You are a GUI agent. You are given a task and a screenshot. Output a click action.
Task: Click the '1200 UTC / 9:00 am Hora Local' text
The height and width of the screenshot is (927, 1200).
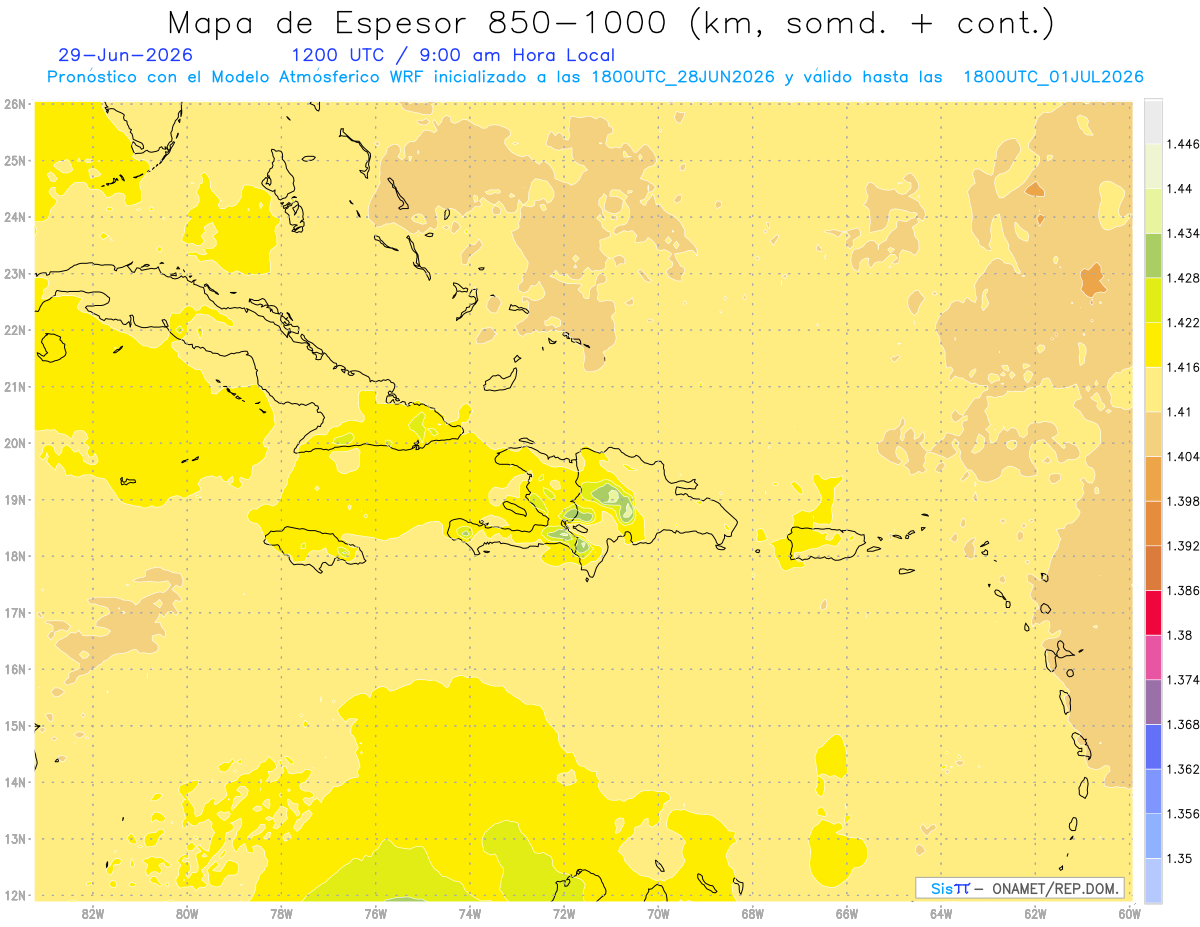453,55
